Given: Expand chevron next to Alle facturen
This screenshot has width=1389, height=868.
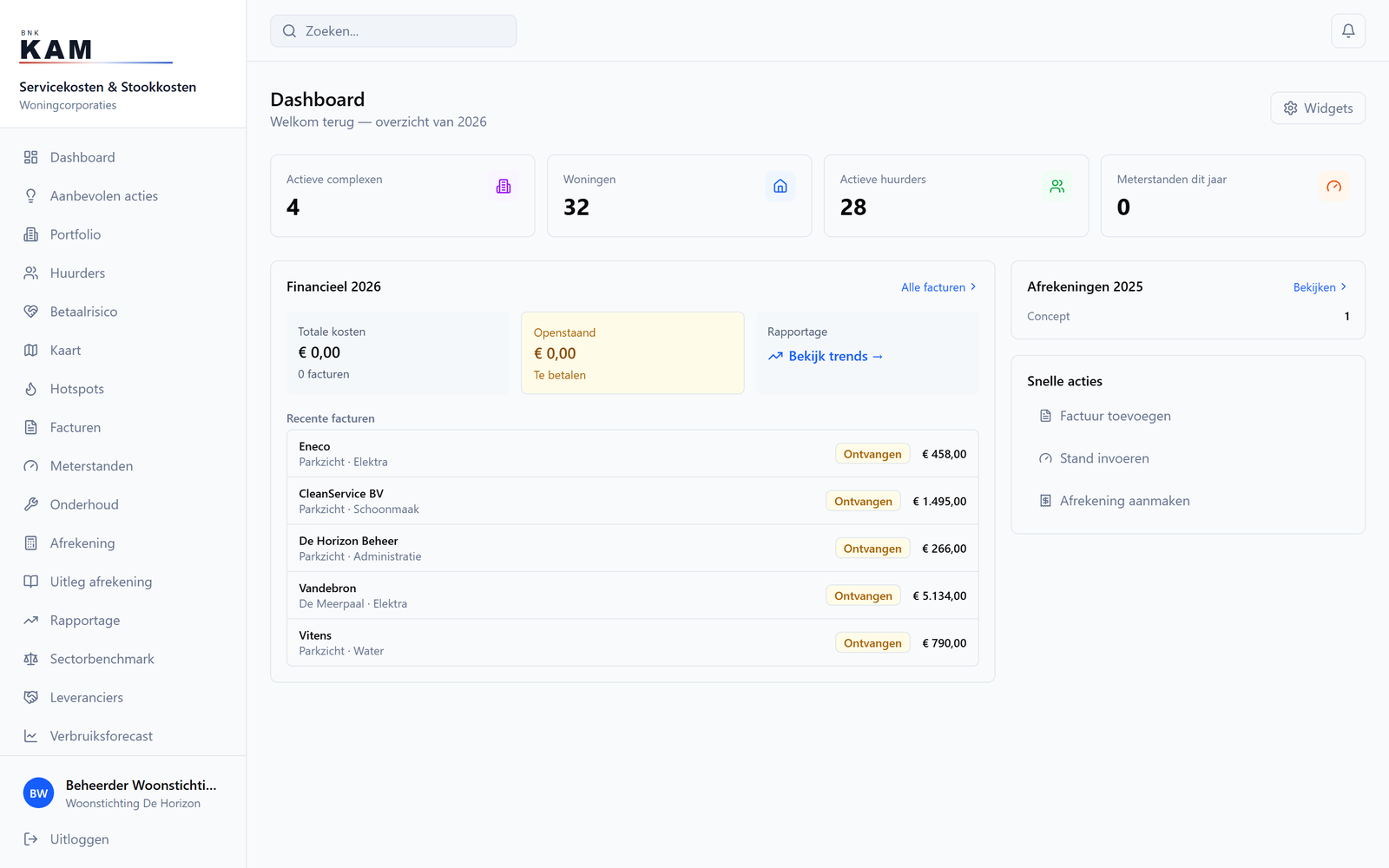Looking at the screenshot, I should 973,287.
